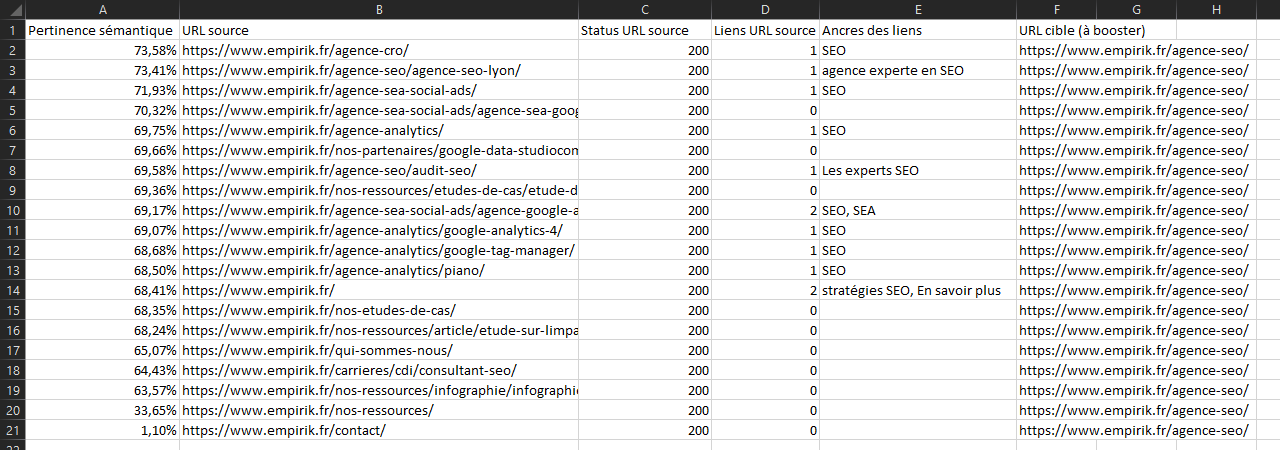1280x450 pixels.
Task: Select the 68,24% cell
Action: pos(102,330)
